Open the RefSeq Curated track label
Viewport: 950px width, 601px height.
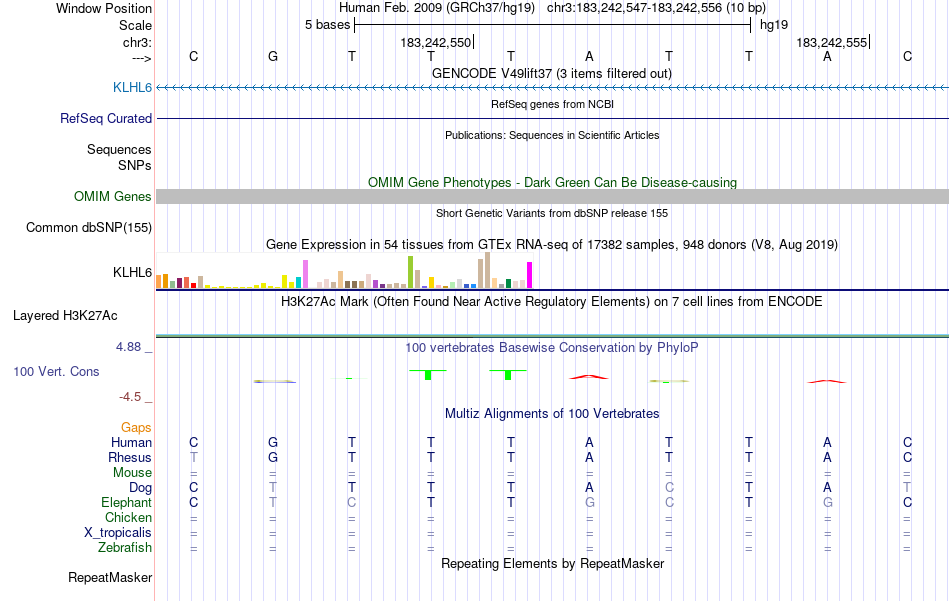(105, 118)
